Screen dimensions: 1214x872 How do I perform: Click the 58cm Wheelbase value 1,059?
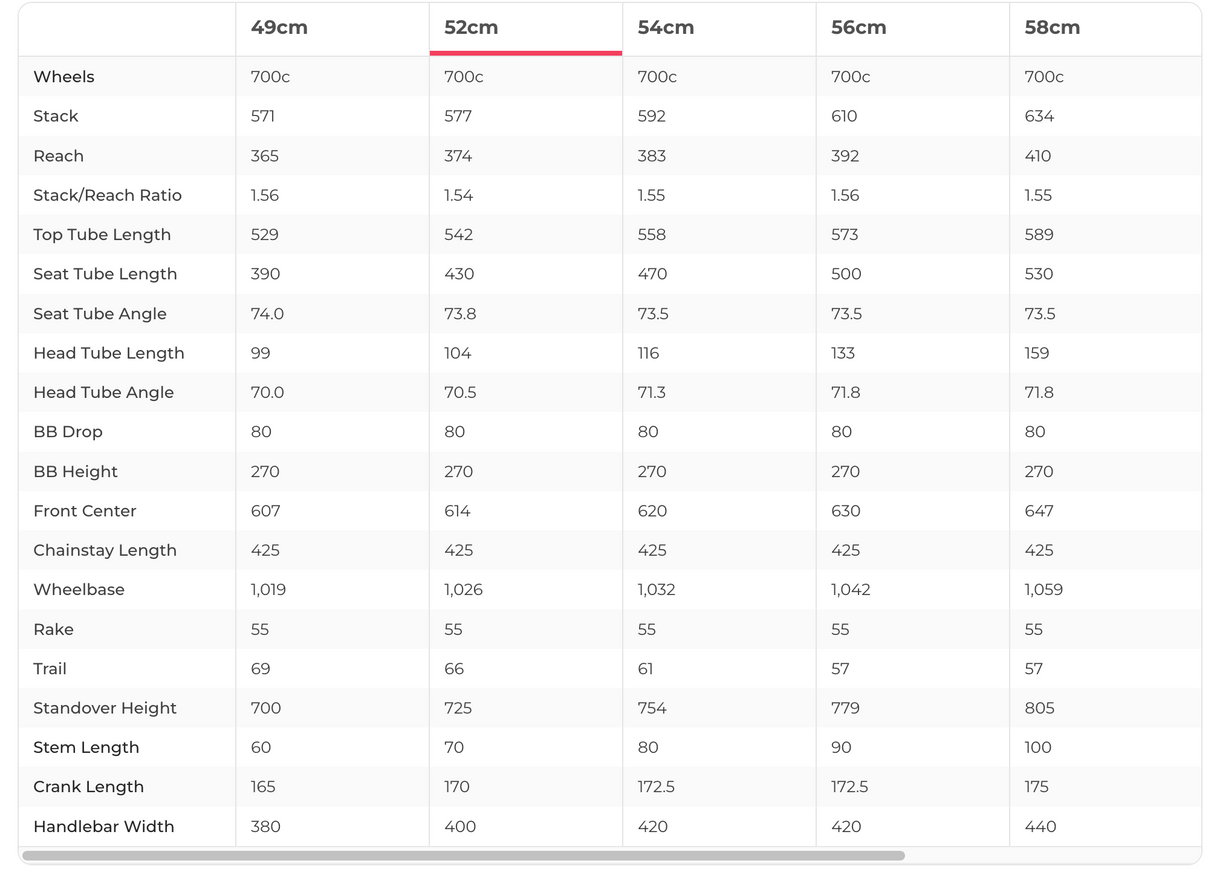pos(1043,589)
